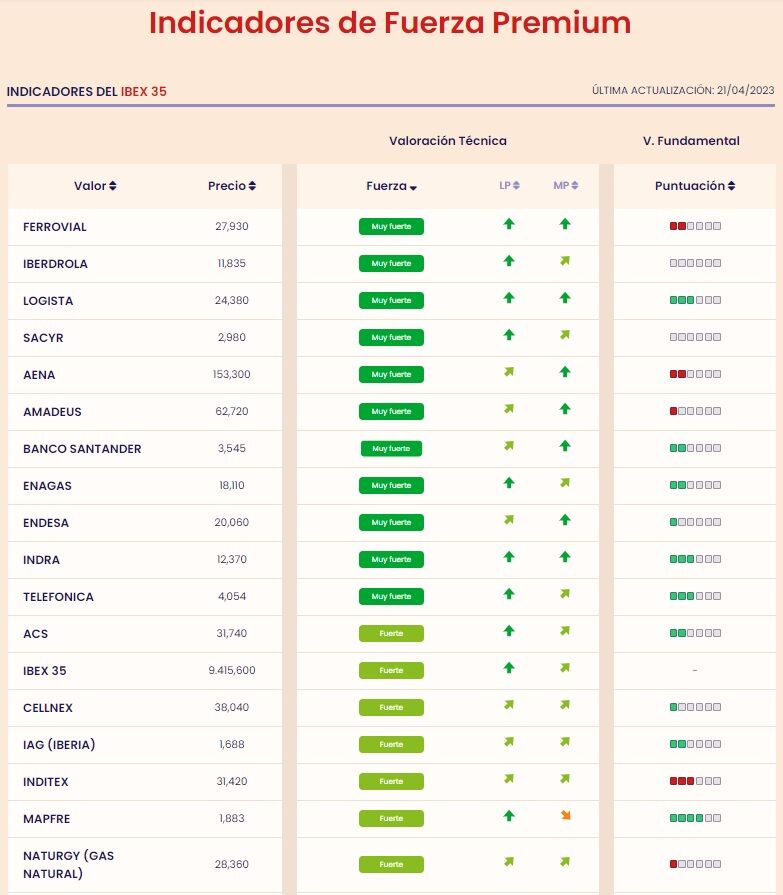Click the IBEX 35 red heading link
The height and width of the screenshot is (895, 783).
[143, 91]
